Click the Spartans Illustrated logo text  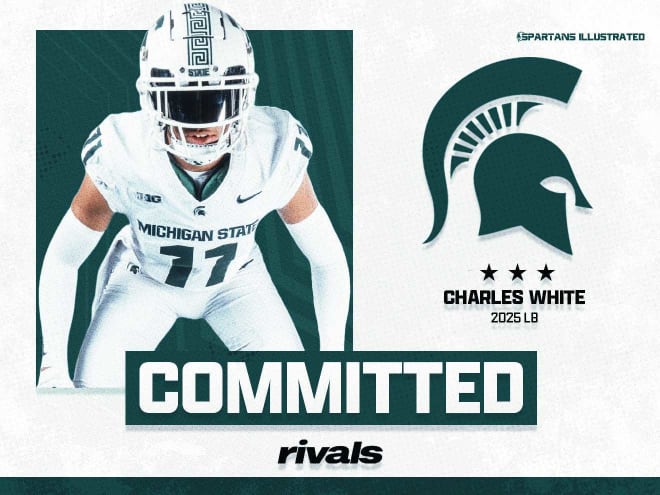click(x=581, y=37)
